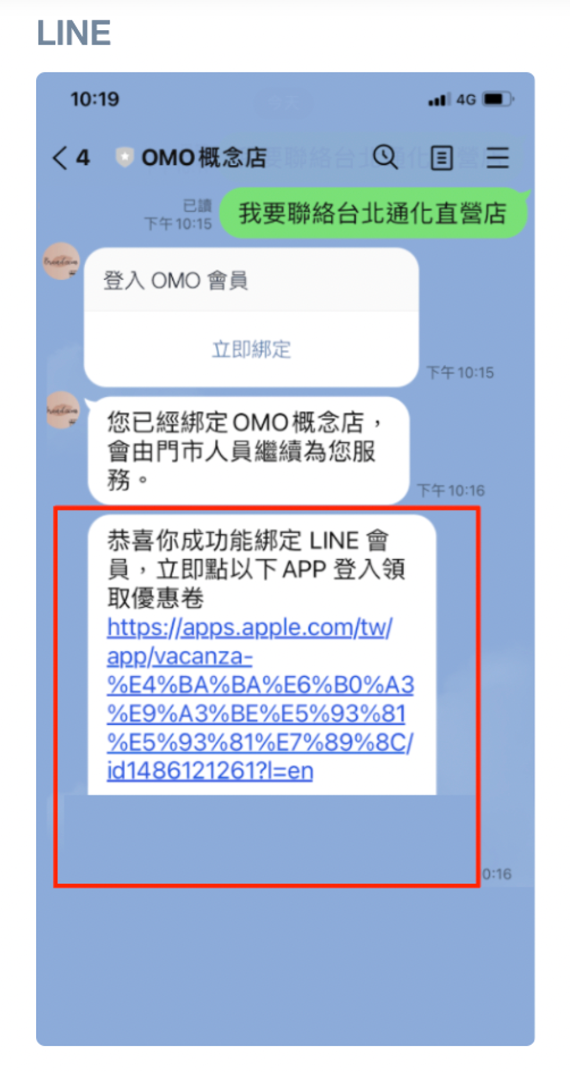
Task: Tap the 立即綁定 button
Action: (x=252, y=349)
